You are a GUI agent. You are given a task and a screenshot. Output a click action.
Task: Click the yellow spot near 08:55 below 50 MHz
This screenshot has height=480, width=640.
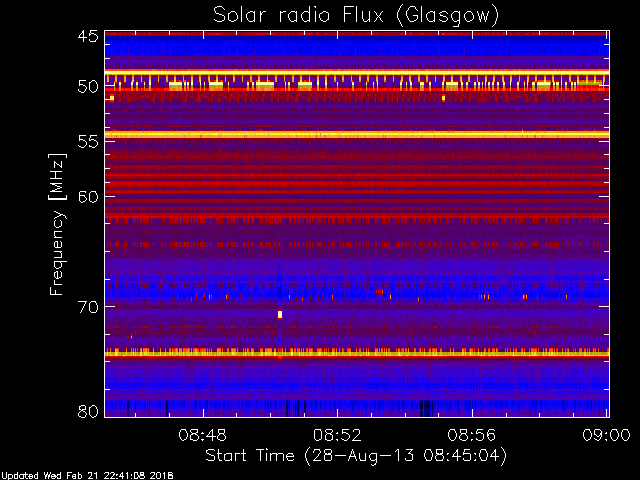[x=443, y=98]
